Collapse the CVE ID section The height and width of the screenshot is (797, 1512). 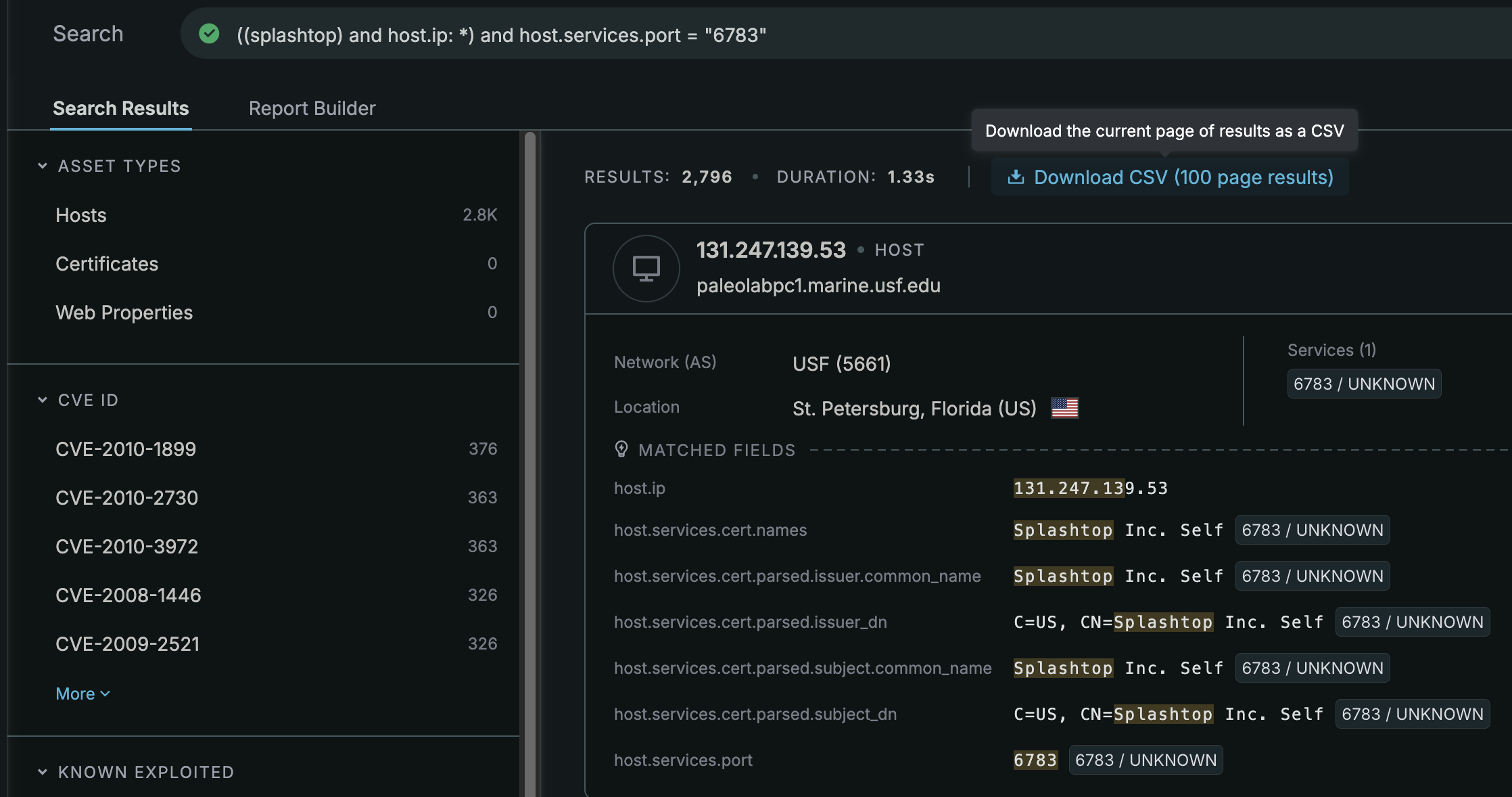pyautogui.click(x=43, y=400)
